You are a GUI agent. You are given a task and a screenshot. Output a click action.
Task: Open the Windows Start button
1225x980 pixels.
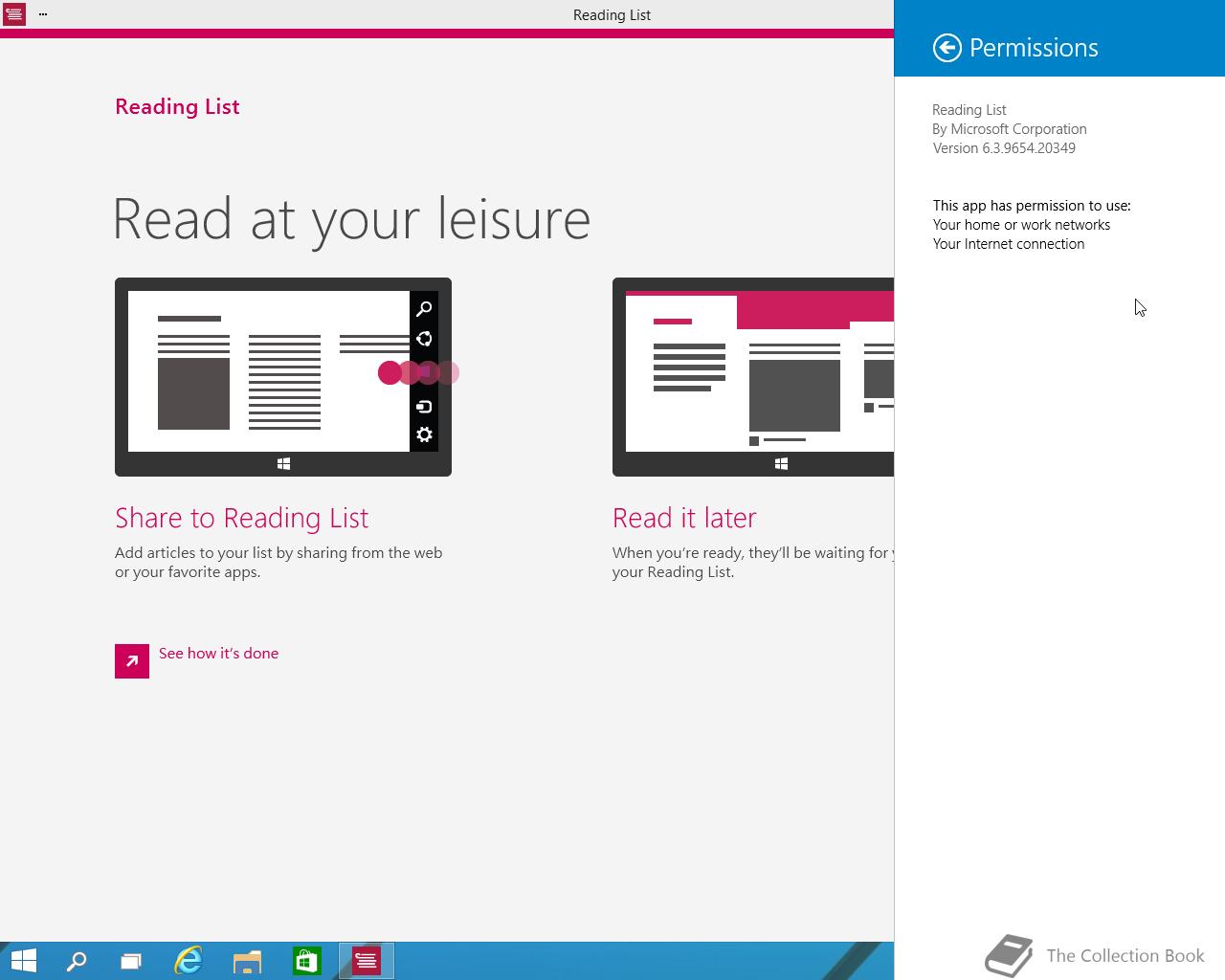click(23, 961)
